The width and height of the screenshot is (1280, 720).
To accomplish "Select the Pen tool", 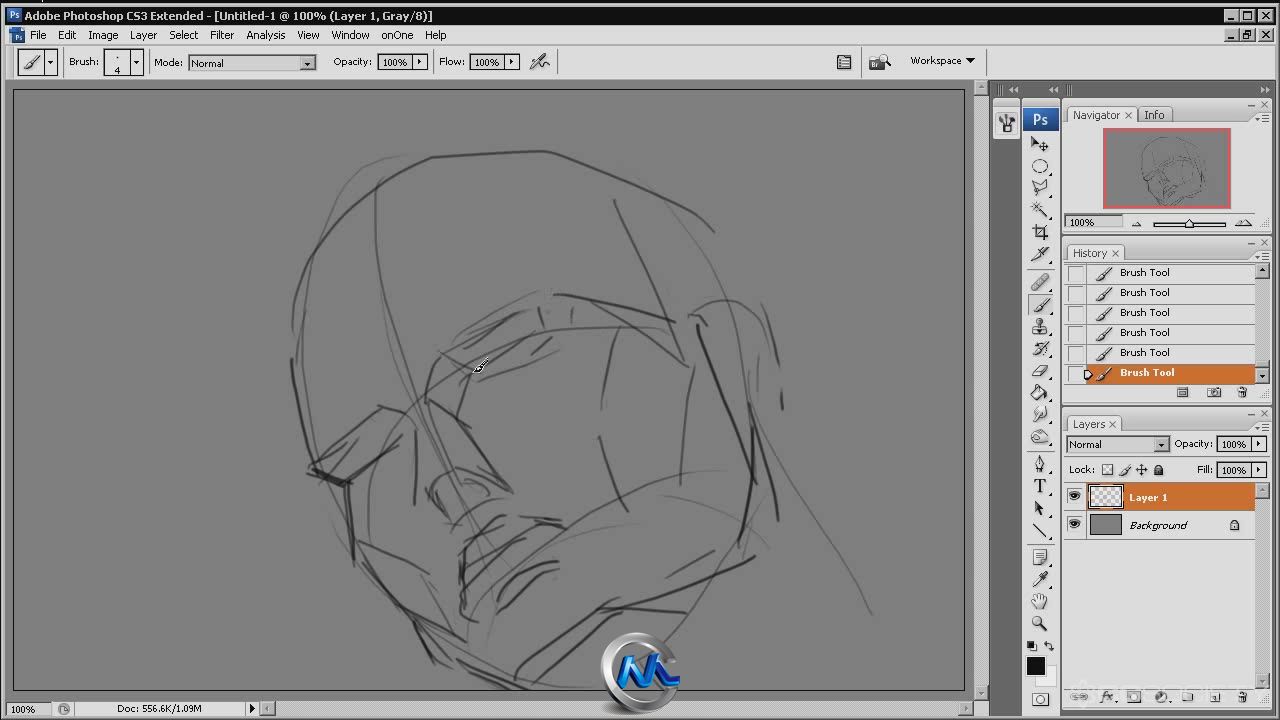I will click(1040, 465).
